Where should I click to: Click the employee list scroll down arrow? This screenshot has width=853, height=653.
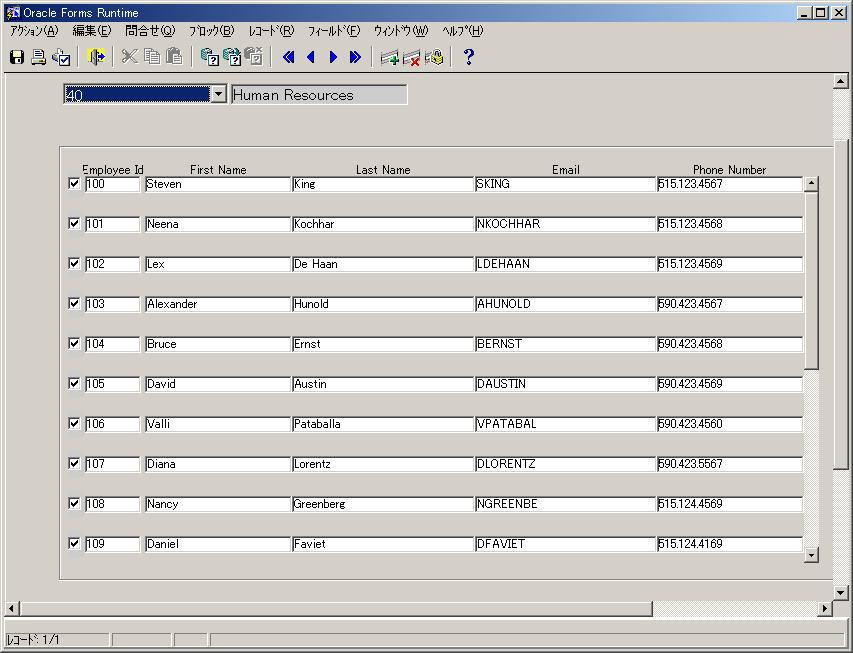click(x=811, y=556)
